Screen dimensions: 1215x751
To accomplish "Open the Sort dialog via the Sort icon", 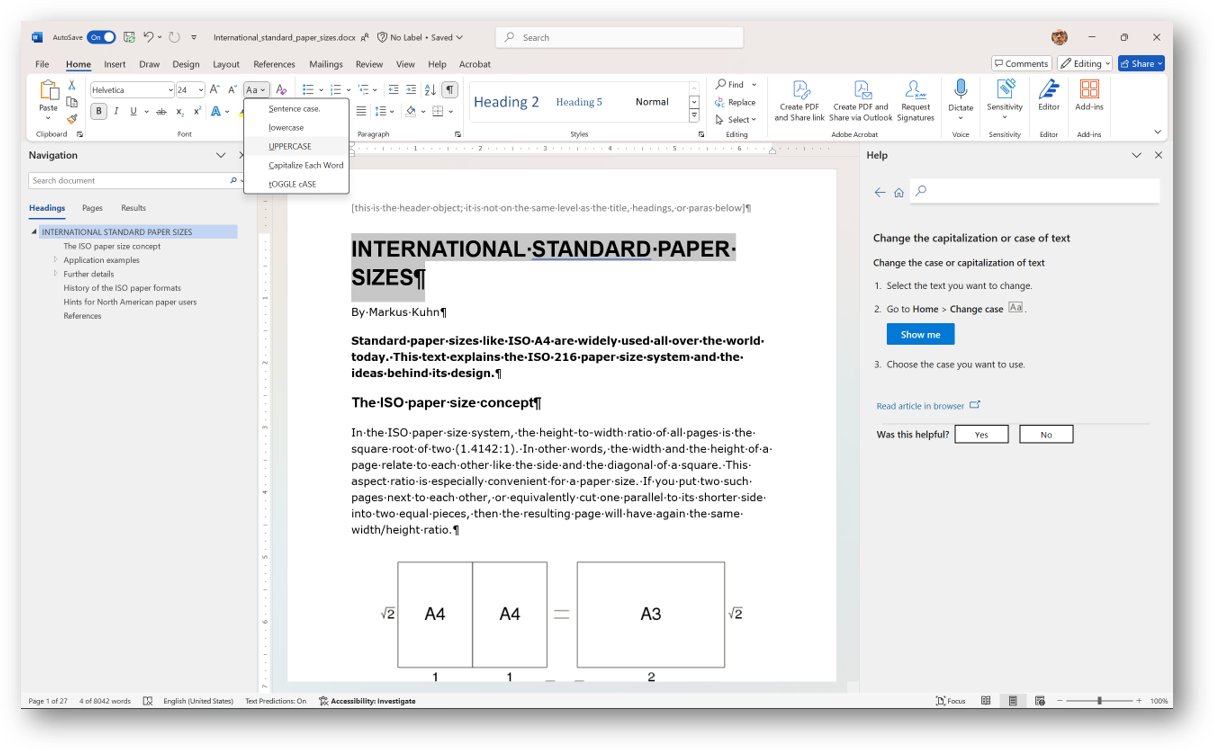I will [x=430, y=90].
